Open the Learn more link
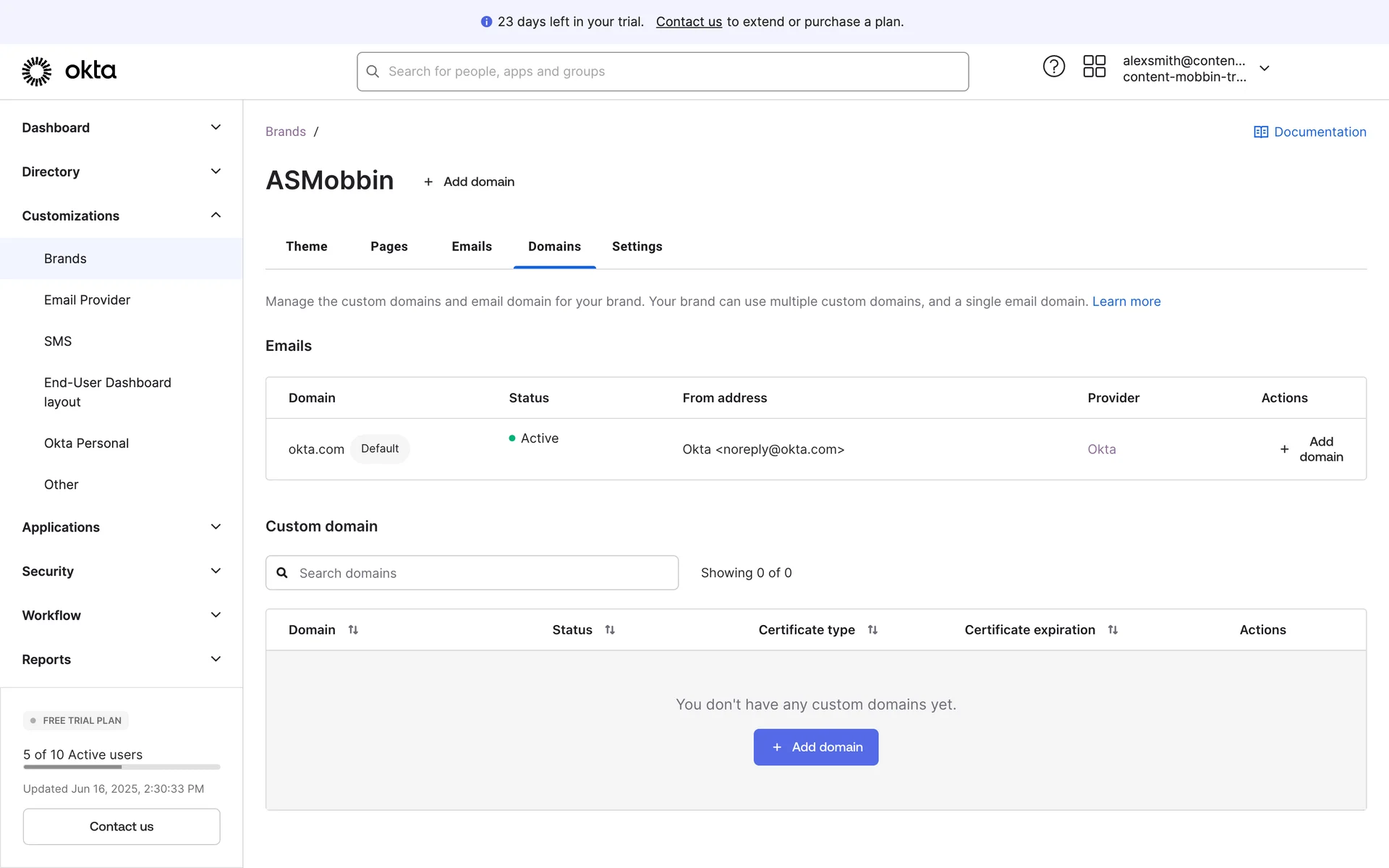Image resolution: width=1389 pixels, height=868 pixels. point(1126,302)
